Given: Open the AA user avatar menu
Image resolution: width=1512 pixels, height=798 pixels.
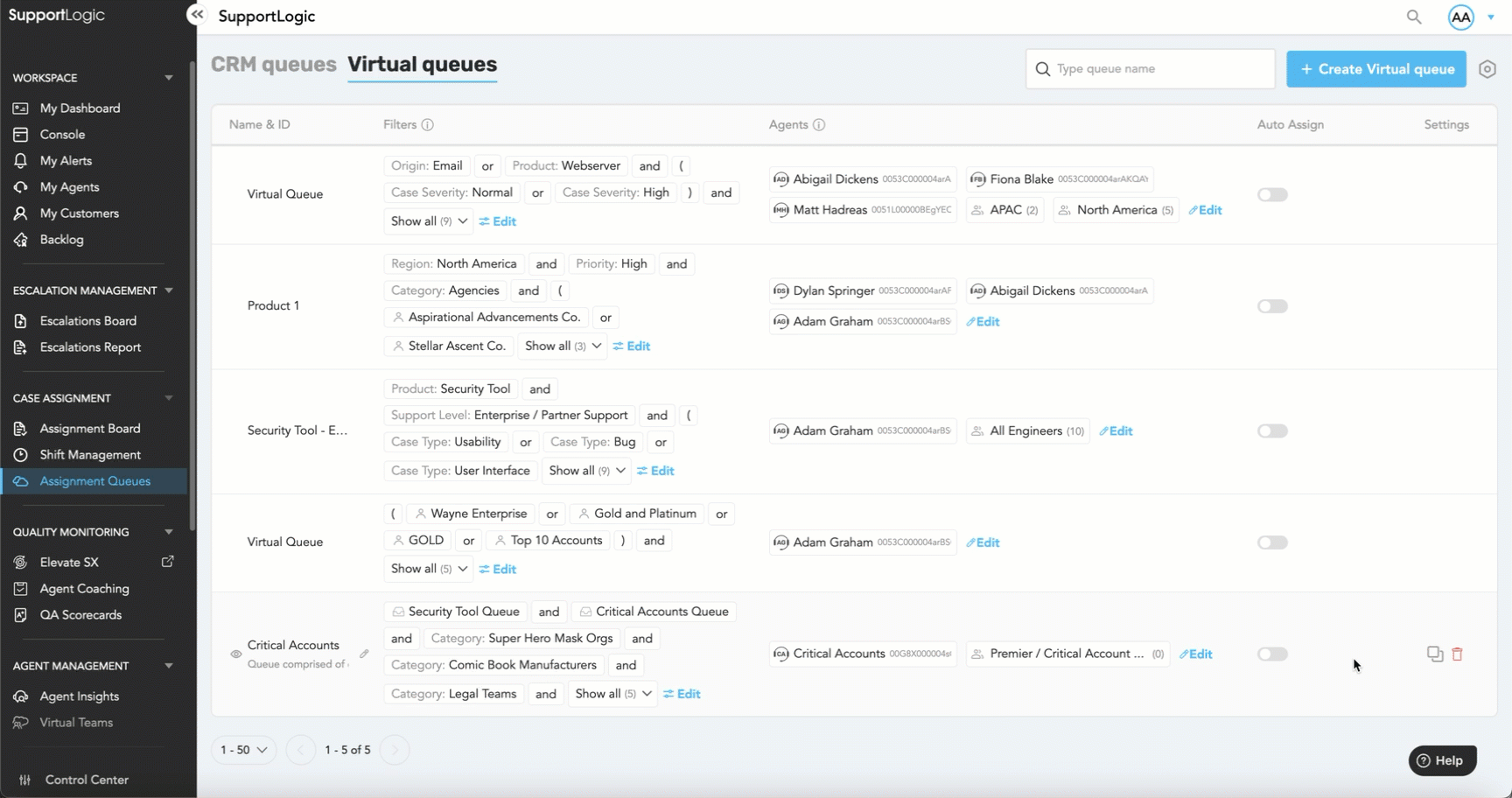Looking at the screenshot, I should 1461,17.
